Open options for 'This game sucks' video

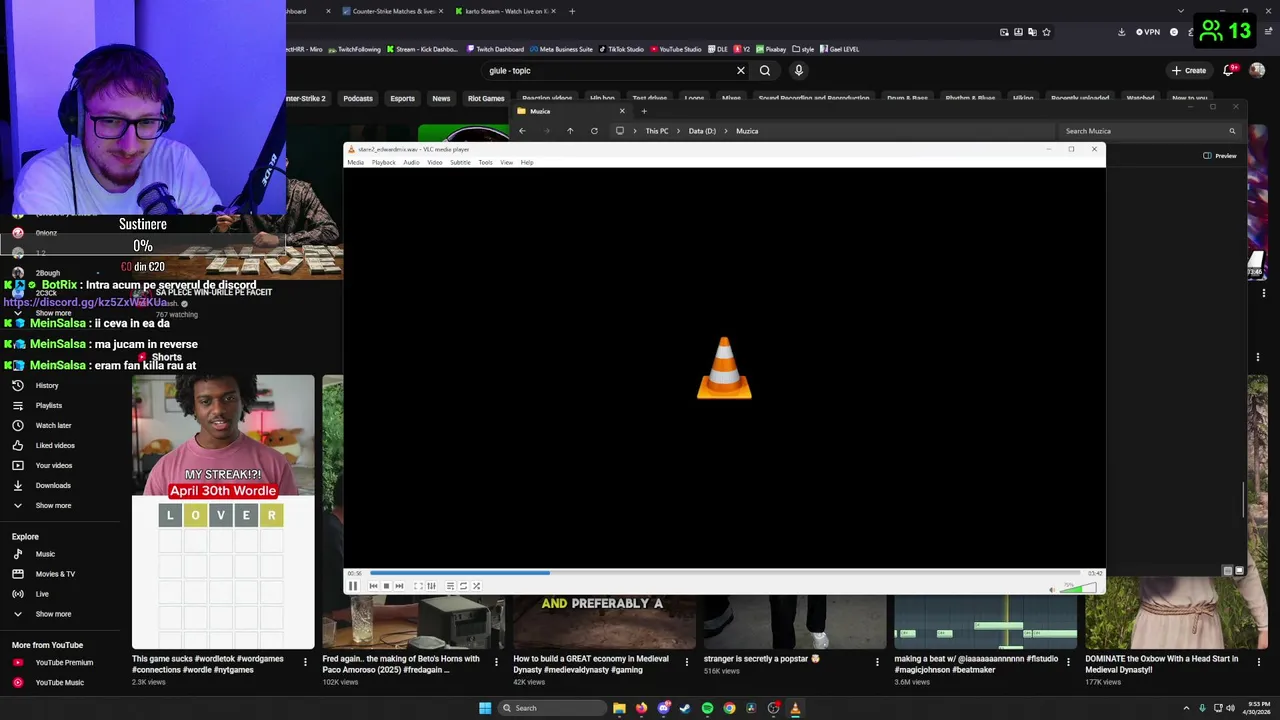305,662
